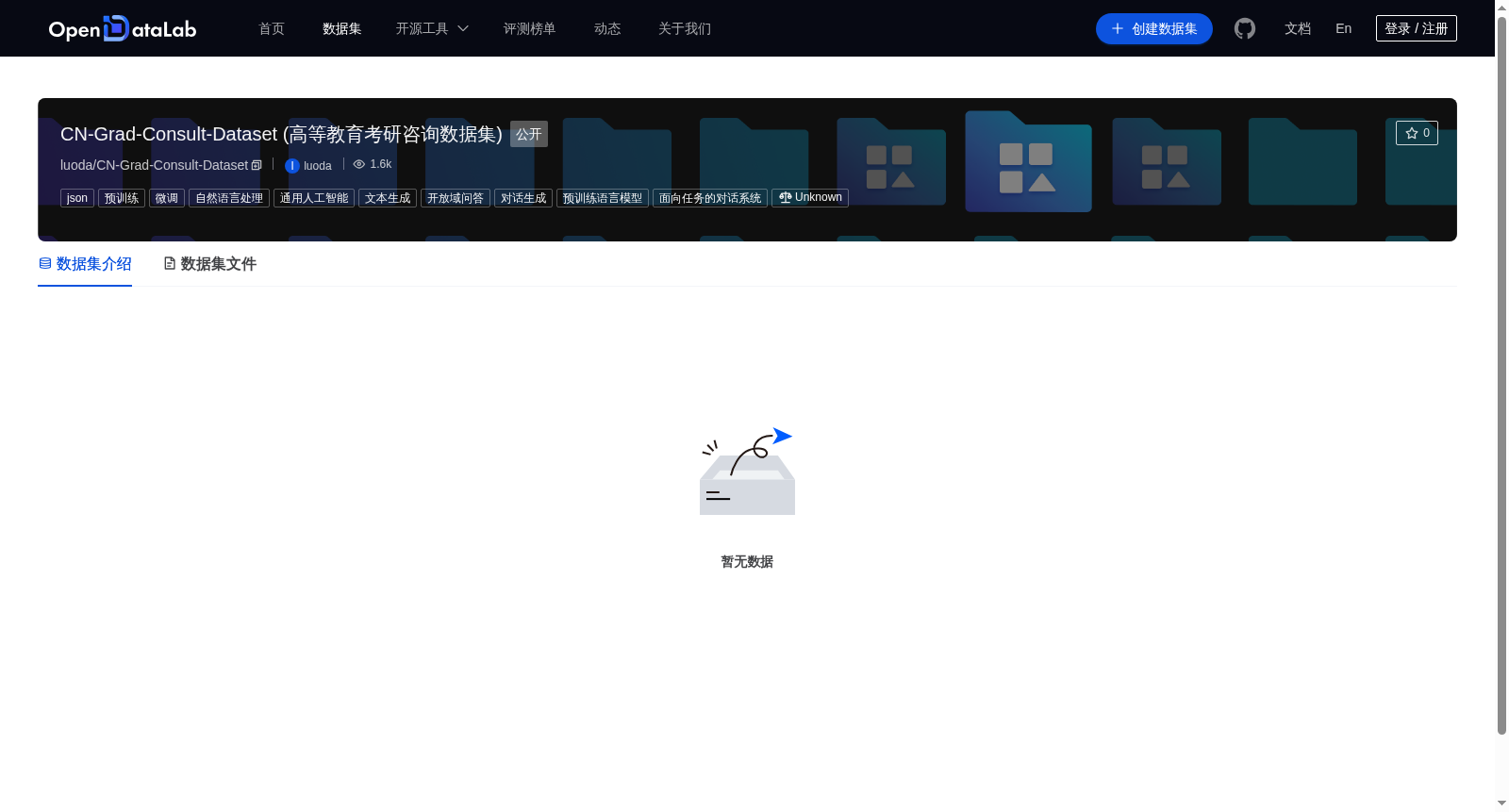Open 动态 in the navigation bar
This screenshot has width=1509, height=812.
pos(607,28)
